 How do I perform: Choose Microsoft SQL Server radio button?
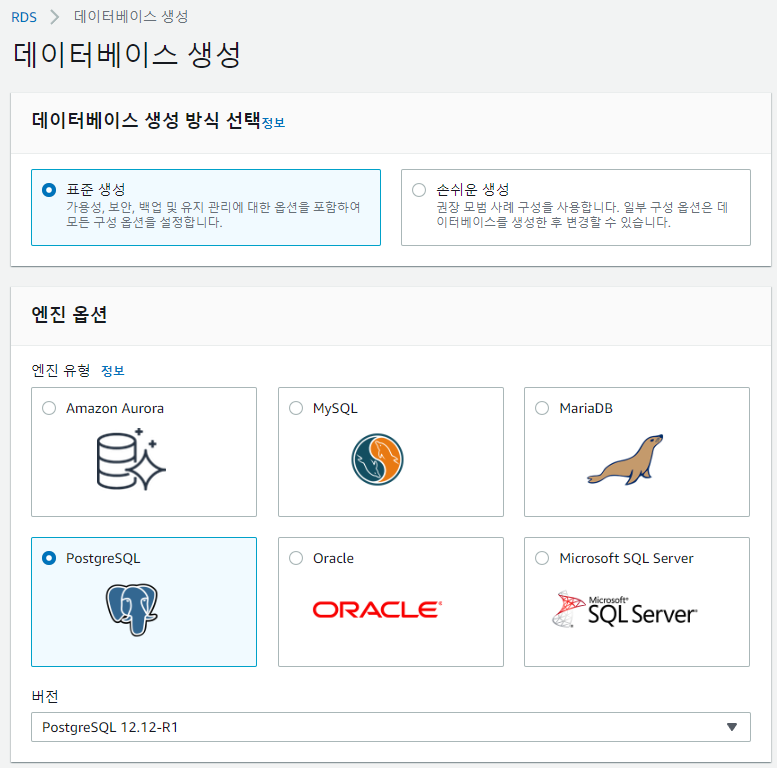pos(542,558)
